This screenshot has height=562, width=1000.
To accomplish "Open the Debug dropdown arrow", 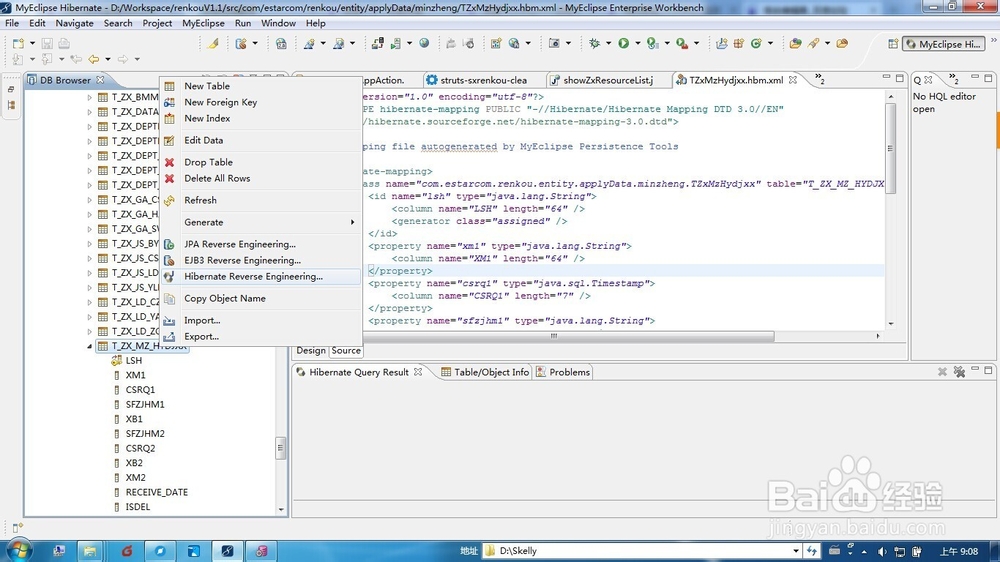I will pyautogui.click(x=608, y=43).
